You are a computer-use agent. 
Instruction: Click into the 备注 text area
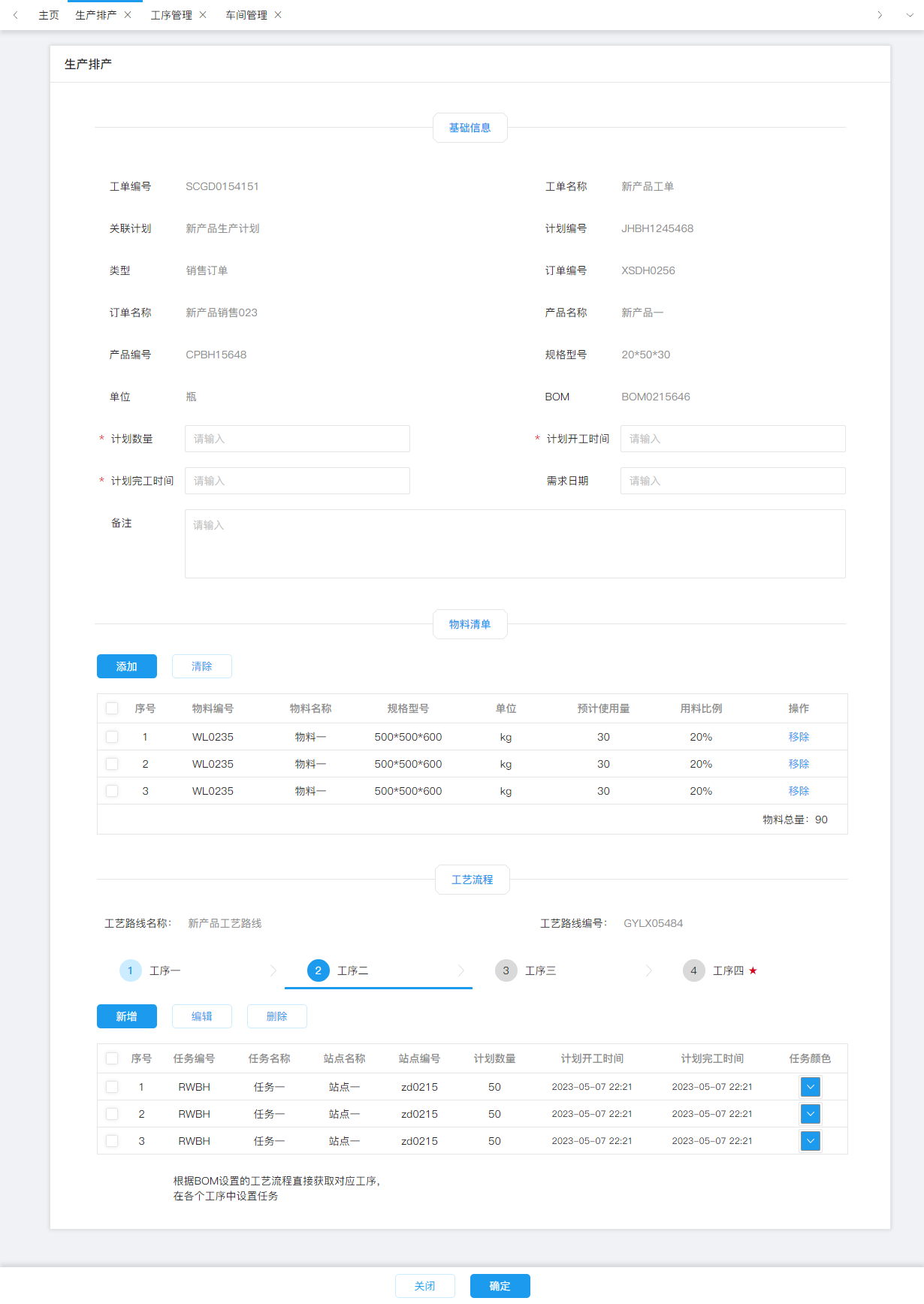point(515,544)
